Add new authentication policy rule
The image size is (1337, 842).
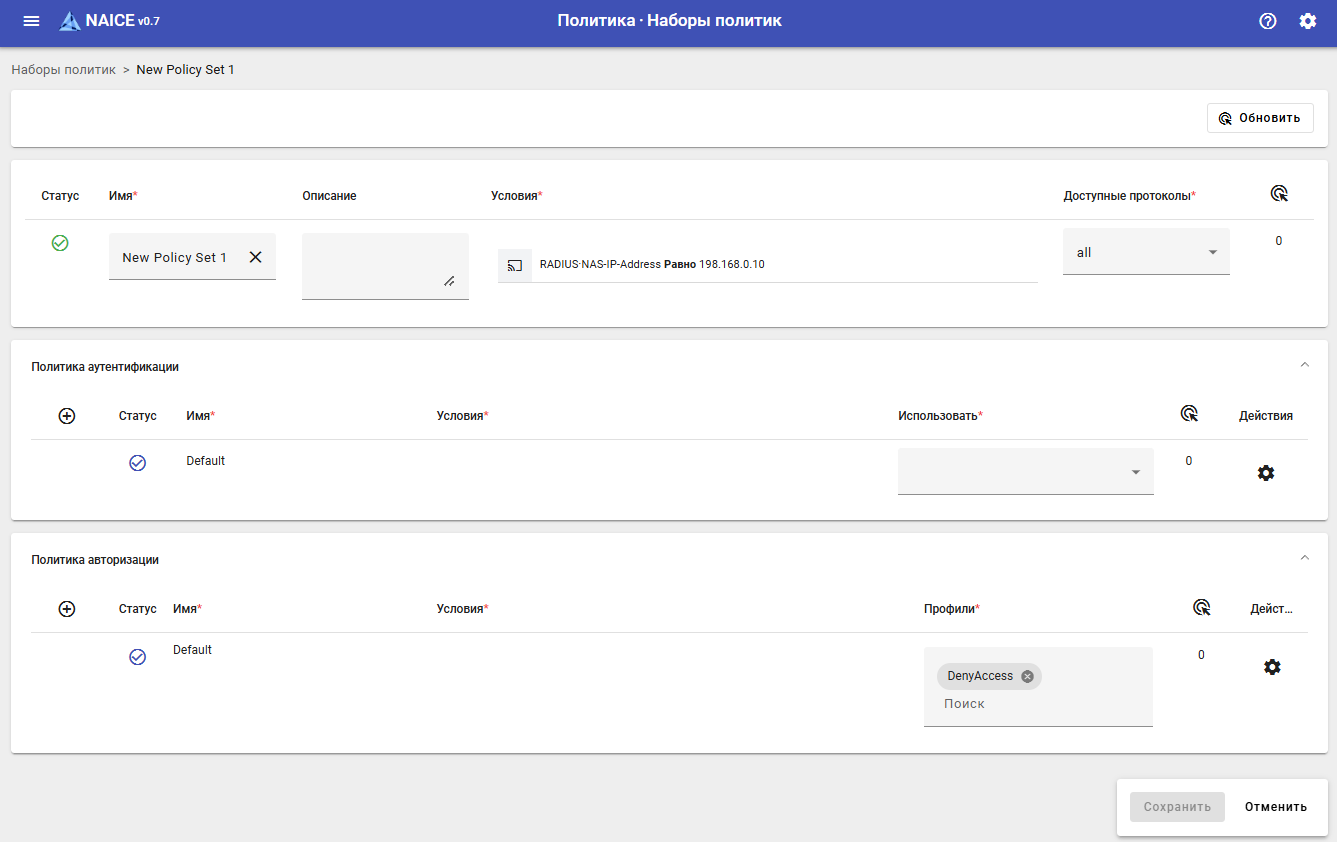67,416
